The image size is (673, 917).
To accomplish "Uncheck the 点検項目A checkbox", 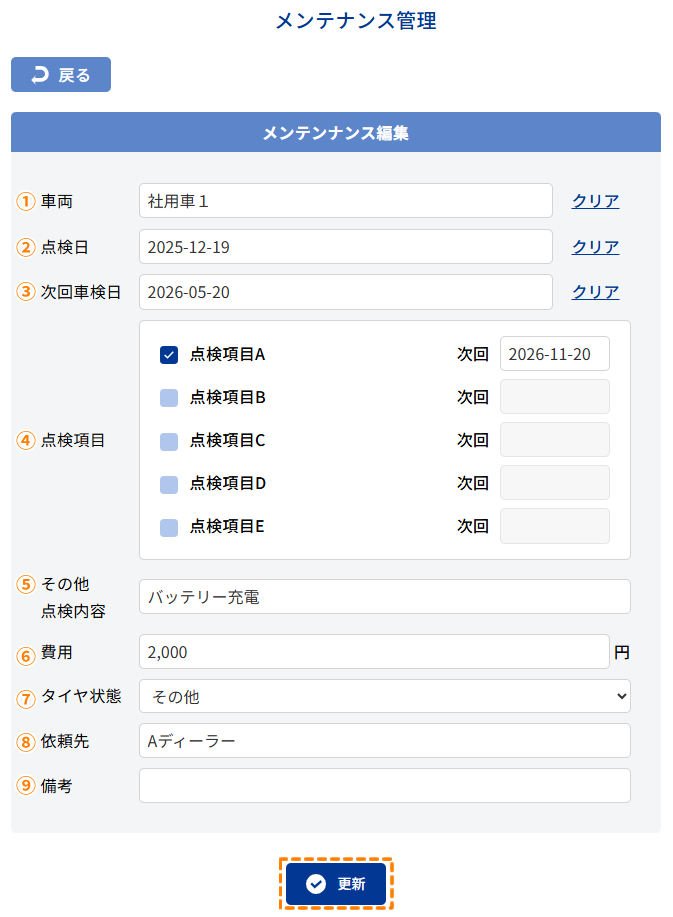I will [169, 354].
